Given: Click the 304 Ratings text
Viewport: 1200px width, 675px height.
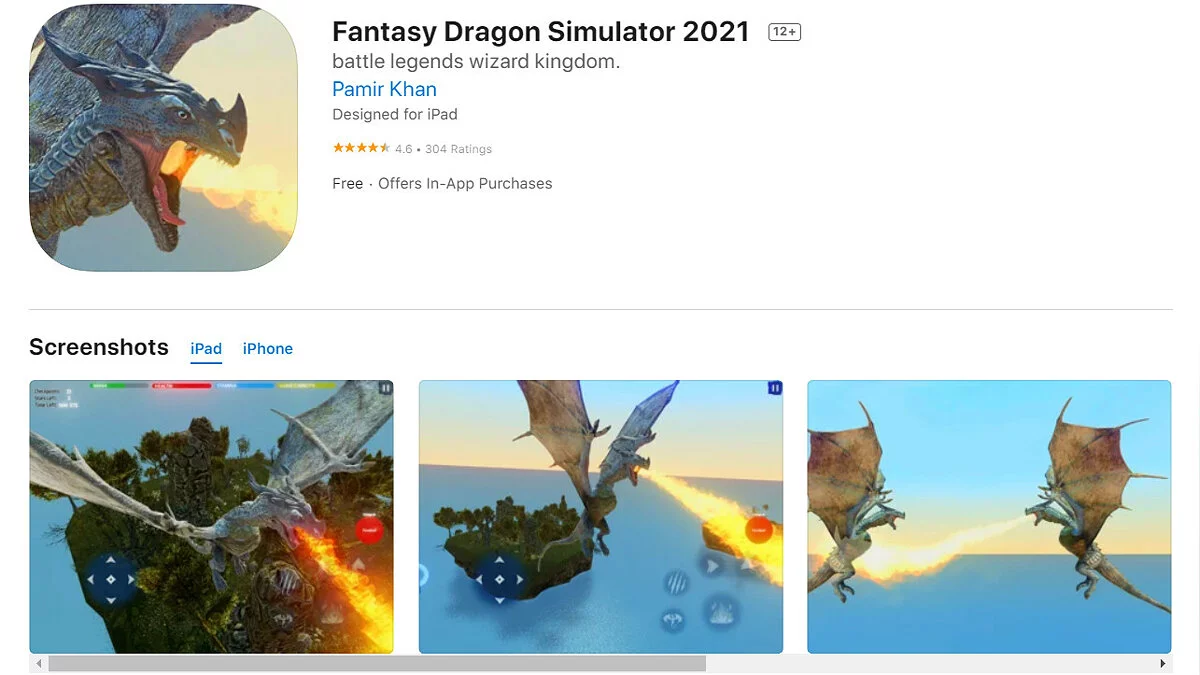Looking at the screenshot, I should 458,149.
